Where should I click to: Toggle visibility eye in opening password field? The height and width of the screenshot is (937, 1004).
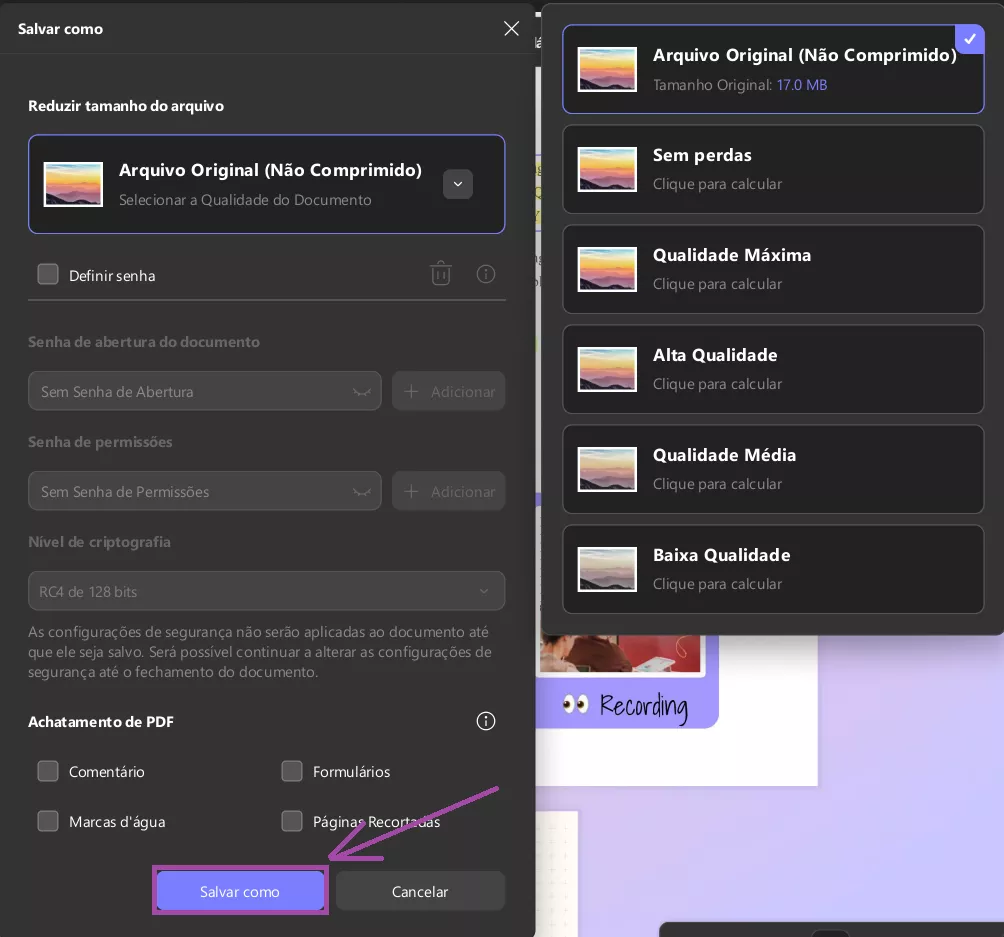tap(362, 392)
